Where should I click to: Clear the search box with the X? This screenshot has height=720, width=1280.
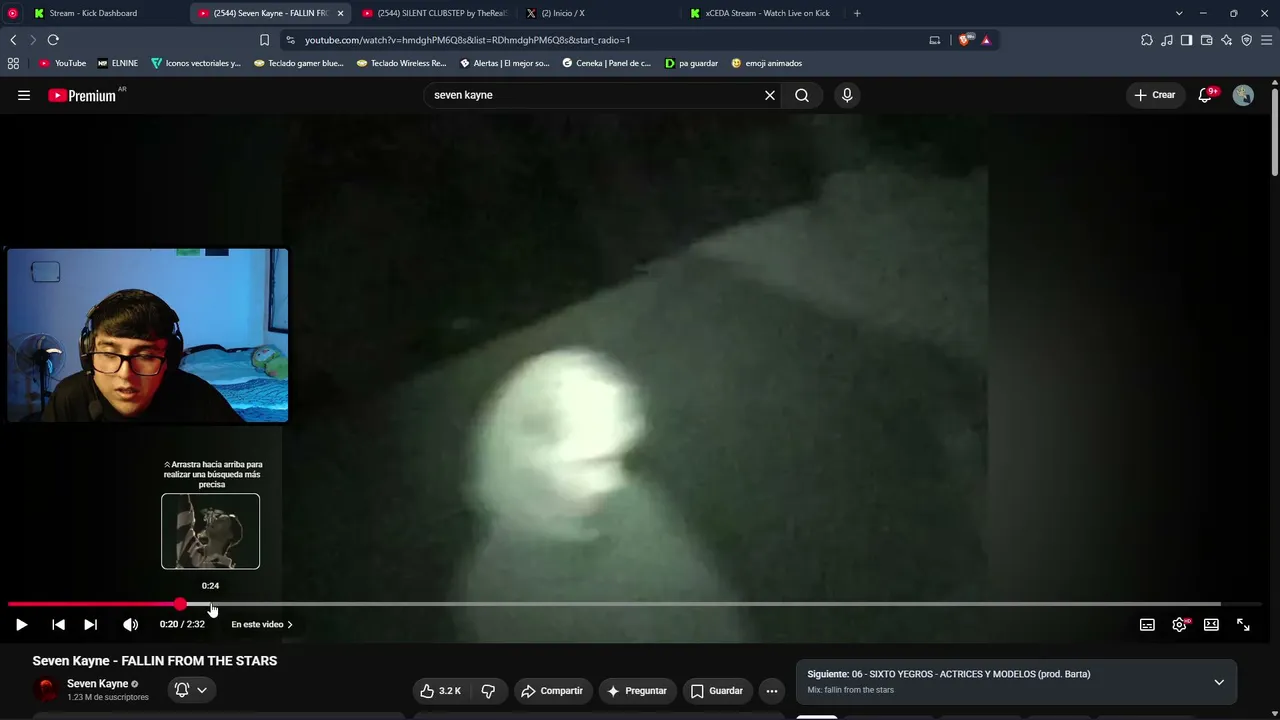[x=770, y=95]
